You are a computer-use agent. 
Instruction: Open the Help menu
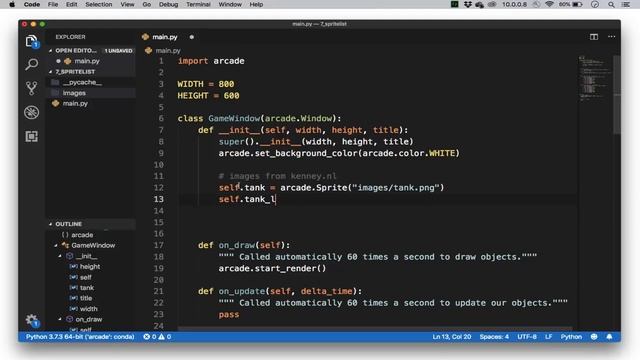(256, 4)
